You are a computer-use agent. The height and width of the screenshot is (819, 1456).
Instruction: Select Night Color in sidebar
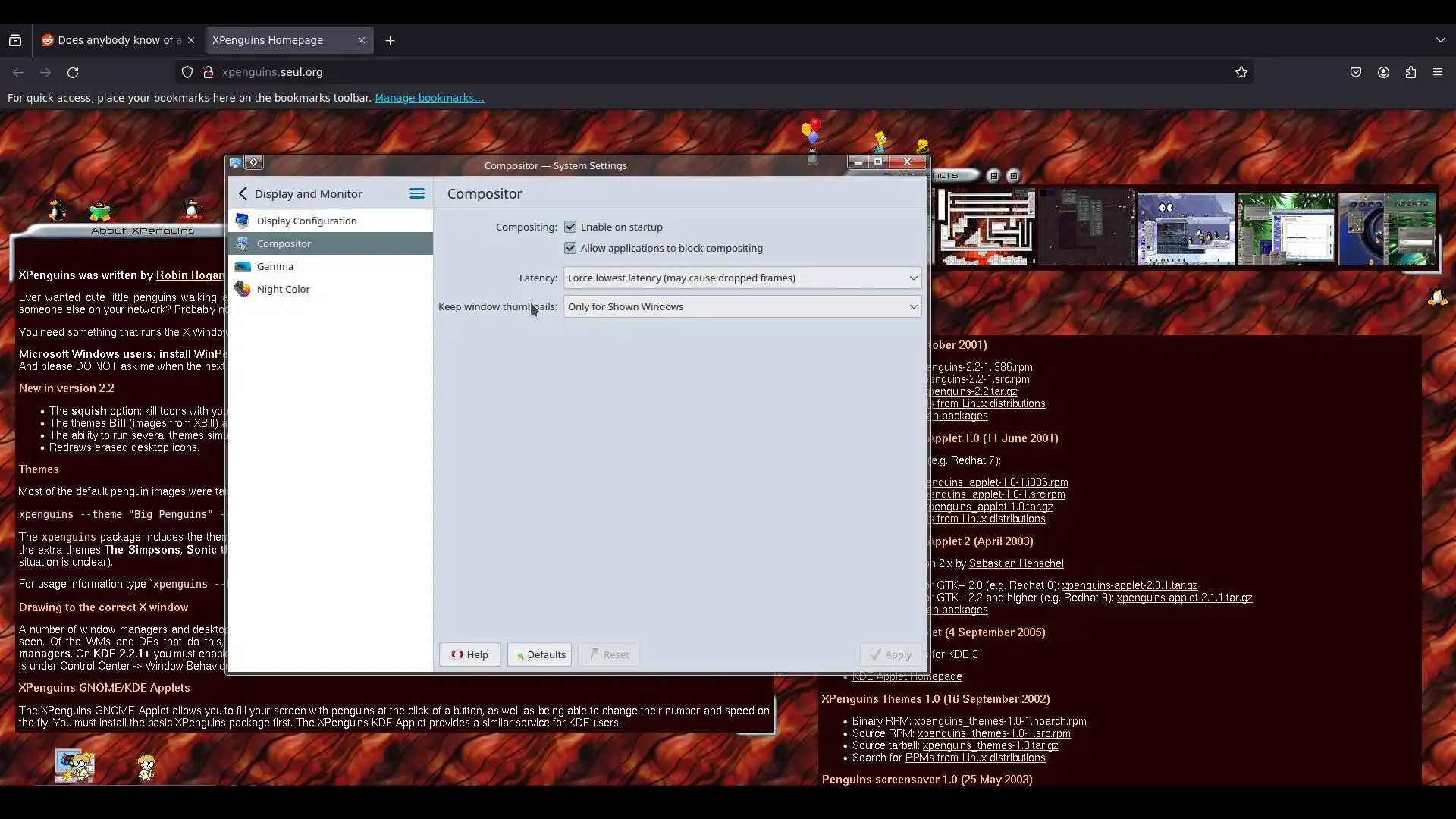pos(283,289)
